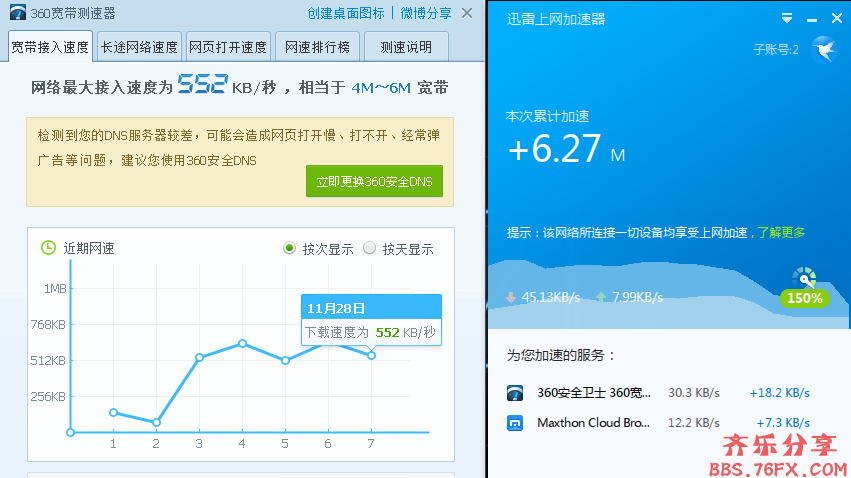Viewport: 851px width, 478px height.
Task: Click the 4M~6M bandwidth text
Action: tap(381, 87)
